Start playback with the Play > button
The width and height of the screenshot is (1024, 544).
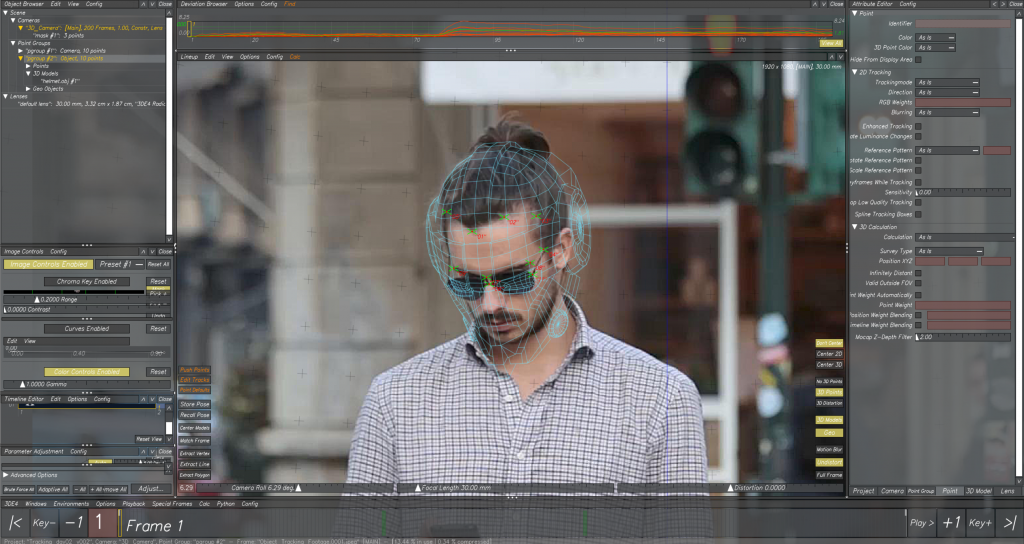pyautogui.click(x=921, y=523)
